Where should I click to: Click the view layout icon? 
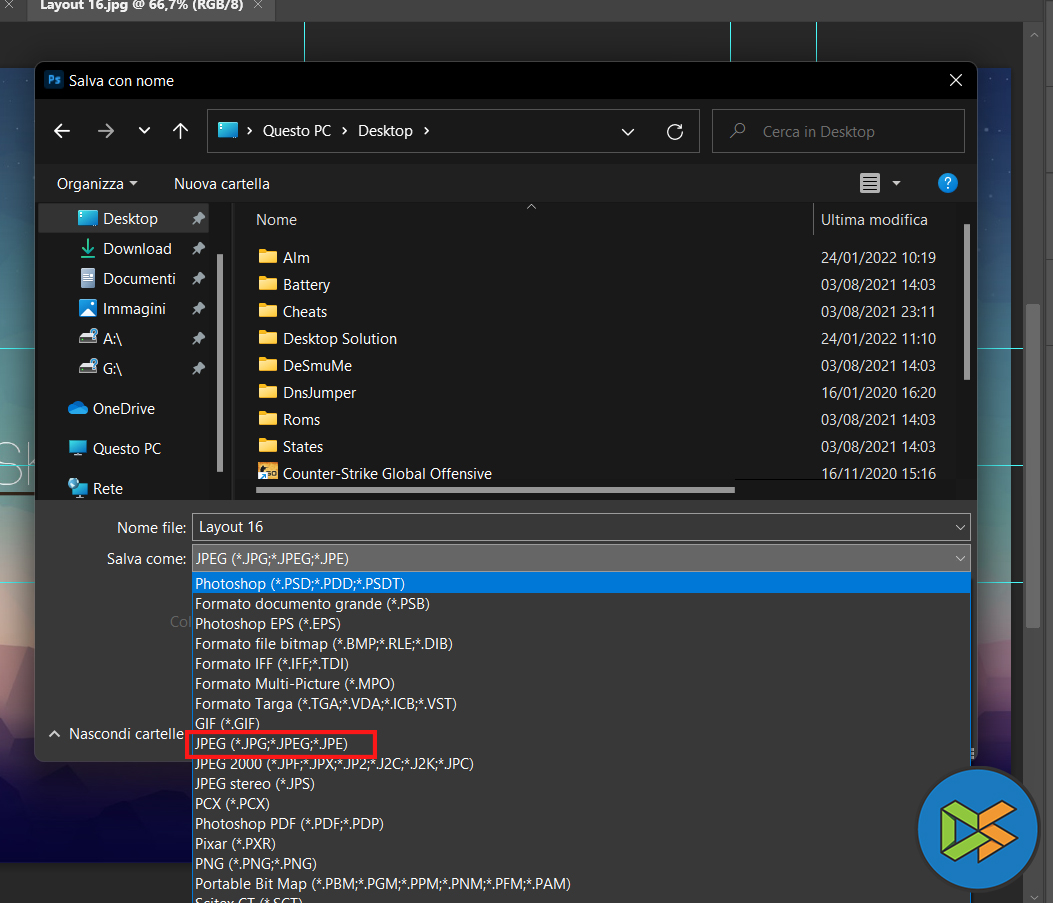tap(870, 183)
